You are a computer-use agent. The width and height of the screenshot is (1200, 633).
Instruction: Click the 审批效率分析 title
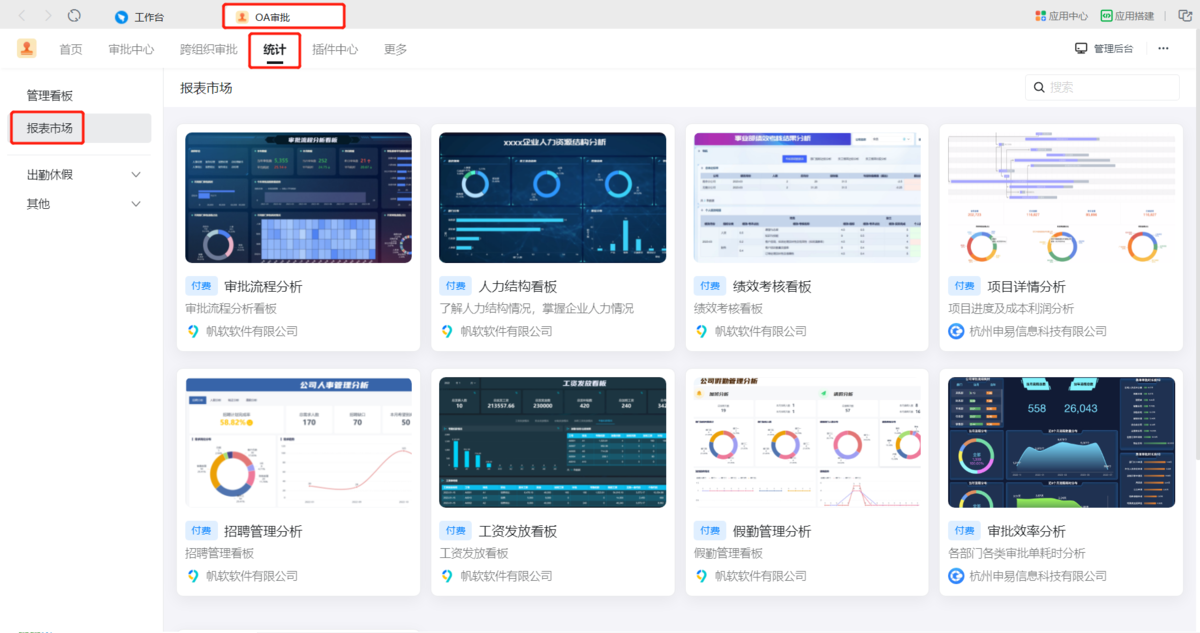1026,531
